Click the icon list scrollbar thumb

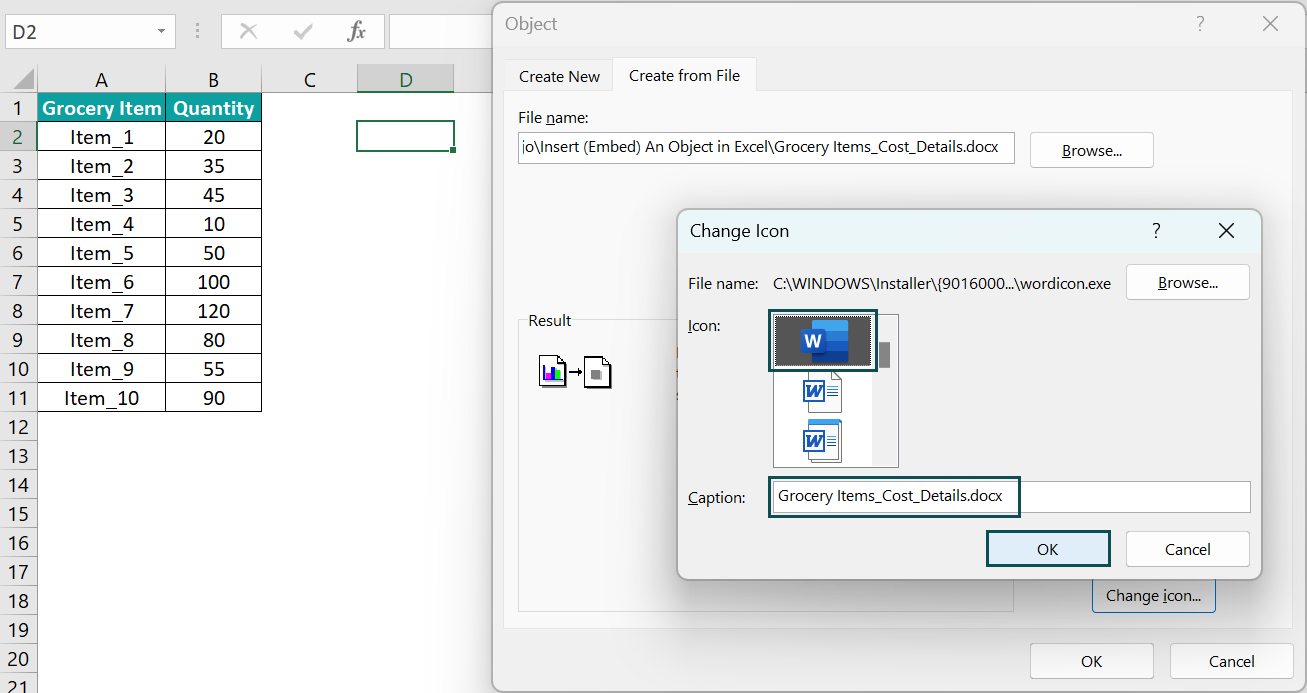click(884, 355)
